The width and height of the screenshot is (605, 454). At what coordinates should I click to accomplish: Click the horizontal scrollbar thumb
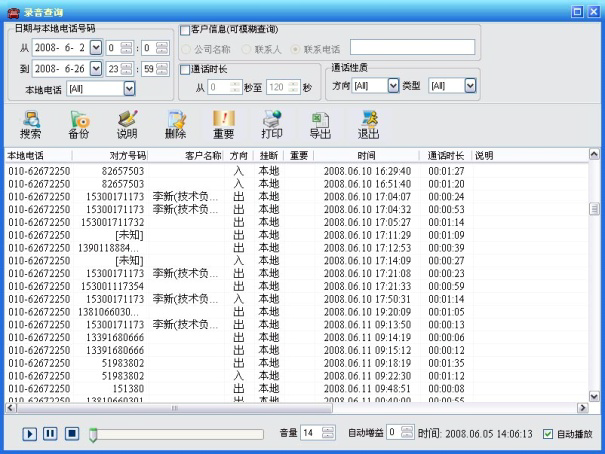pos(174,408)
